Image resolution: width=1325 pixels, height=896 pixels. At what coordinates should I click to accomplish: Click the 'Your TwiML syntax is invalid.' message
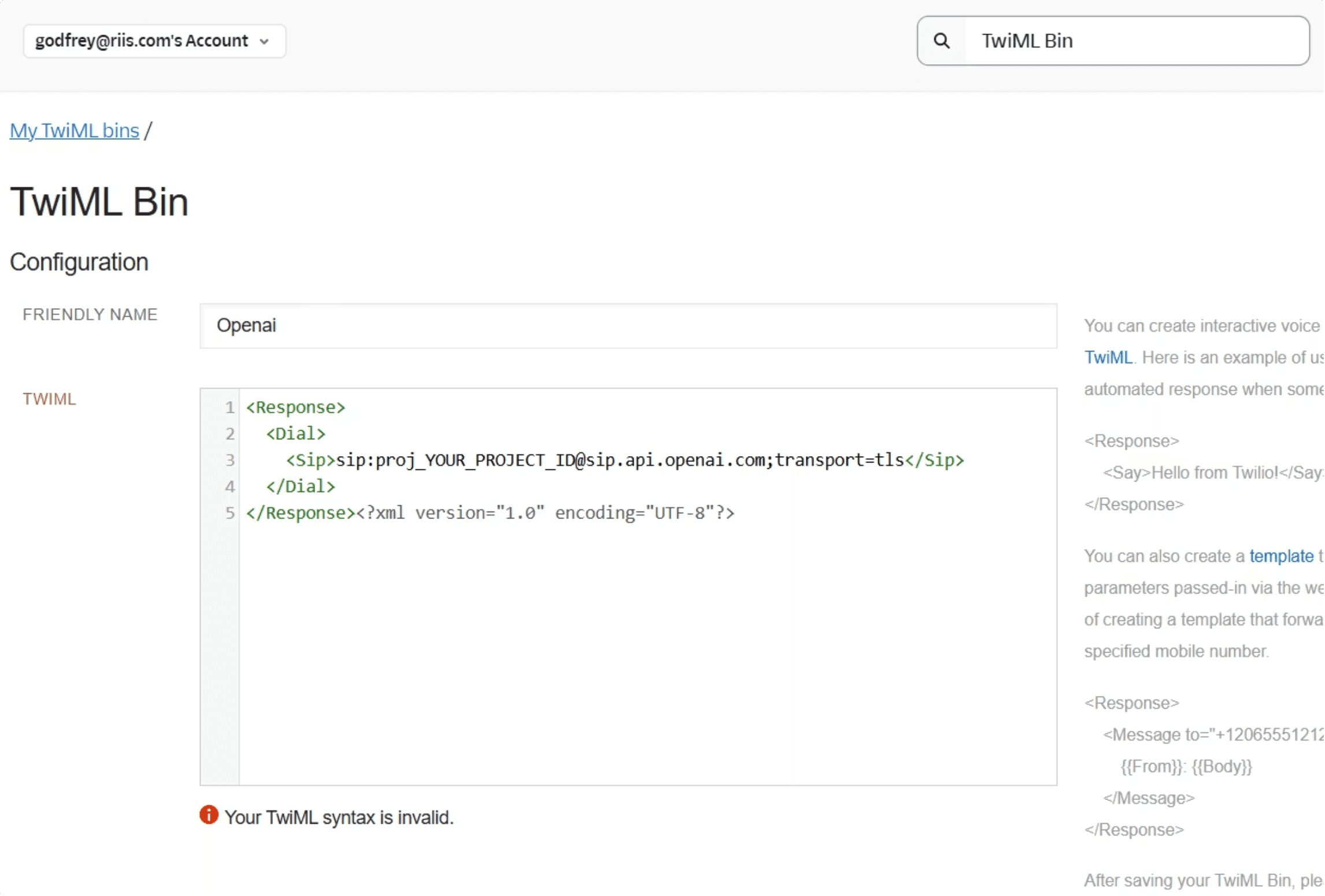click(339, 818)
